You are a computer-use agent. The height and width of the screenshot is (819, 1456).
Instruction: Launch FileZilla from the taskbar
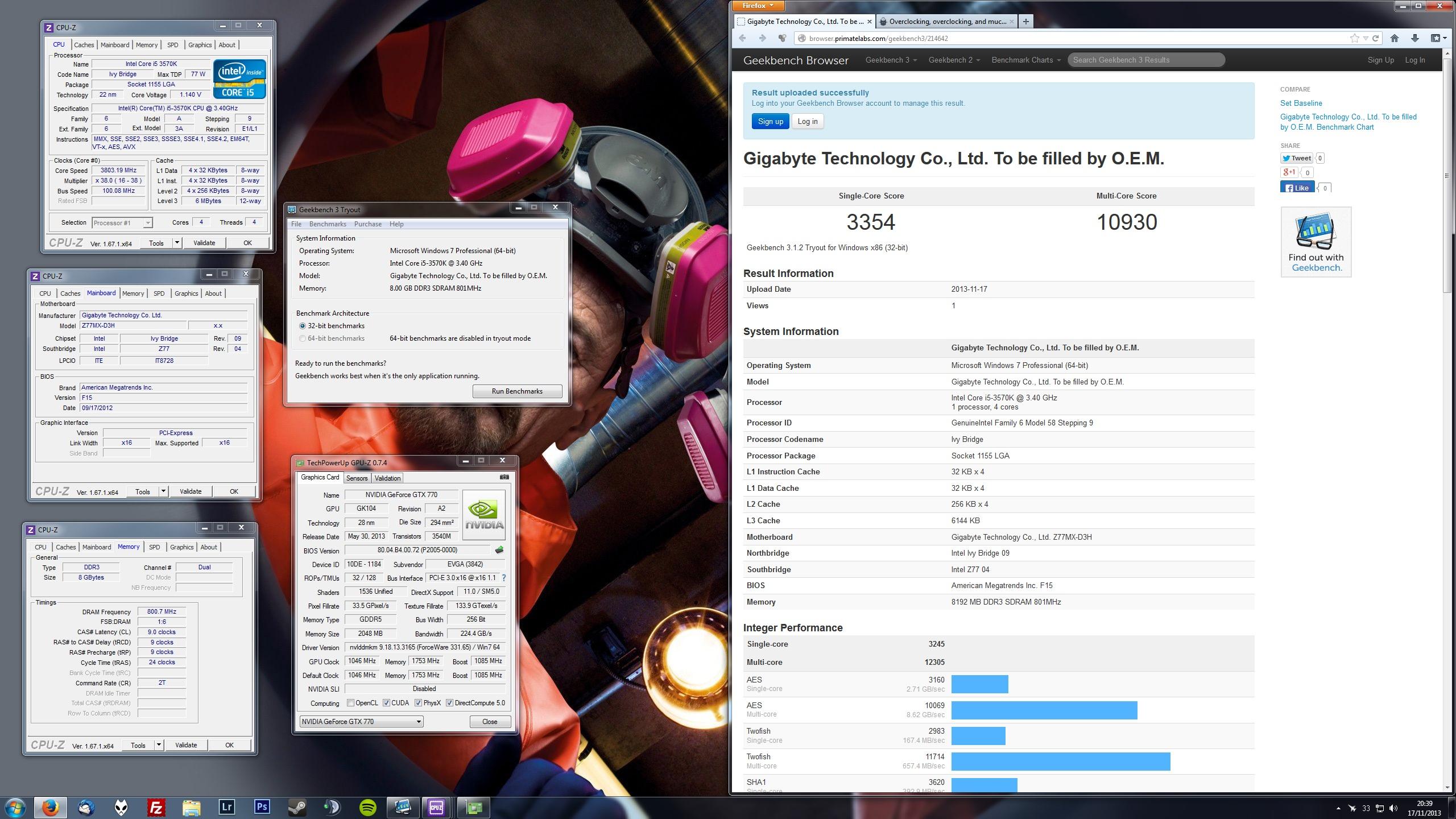click(156, 807)
